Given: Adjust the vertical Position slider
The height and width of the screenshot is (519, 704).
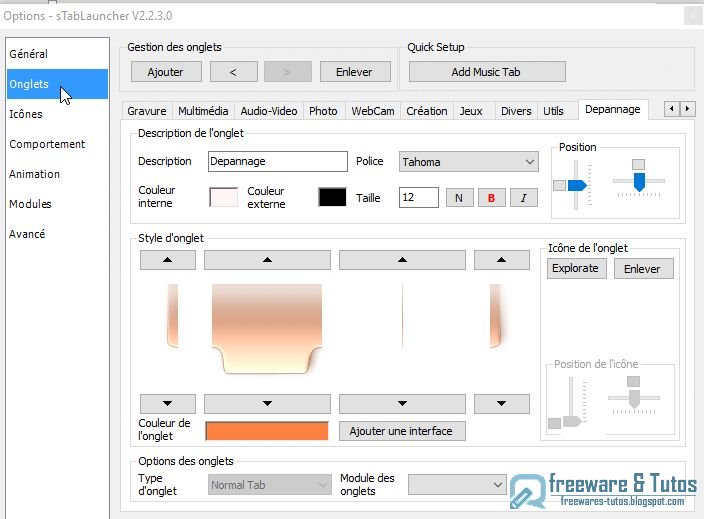Looking at the screenshot, I should [x=576, y=185].
